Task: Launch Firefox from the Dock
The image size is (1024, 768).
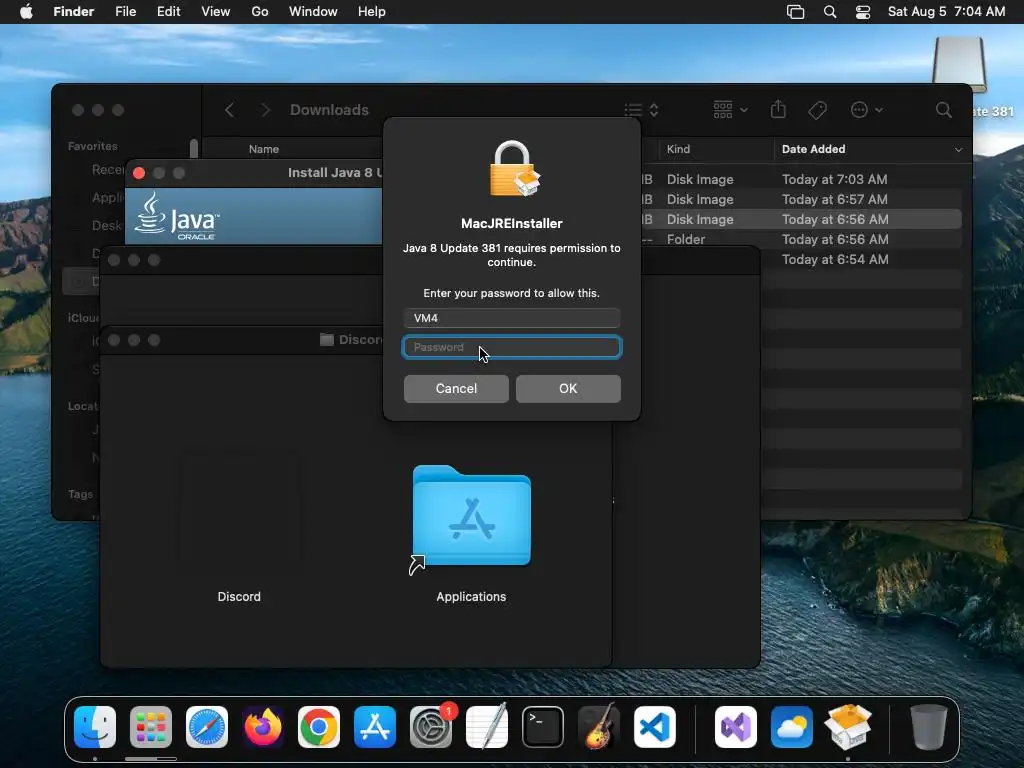Action: tap(263, 727)
